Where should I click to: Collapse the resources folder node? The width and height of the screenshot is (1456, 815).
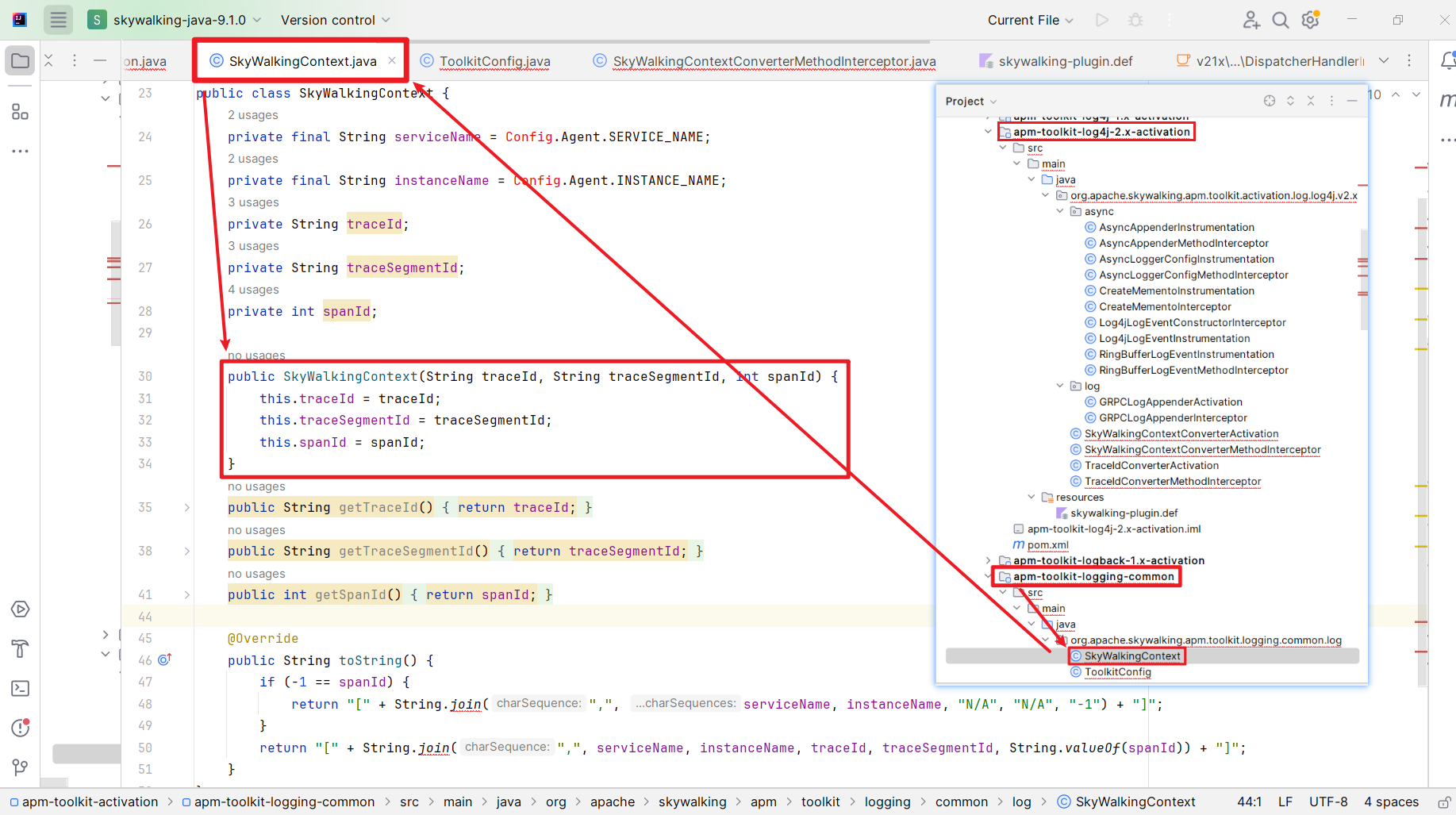1031,497
